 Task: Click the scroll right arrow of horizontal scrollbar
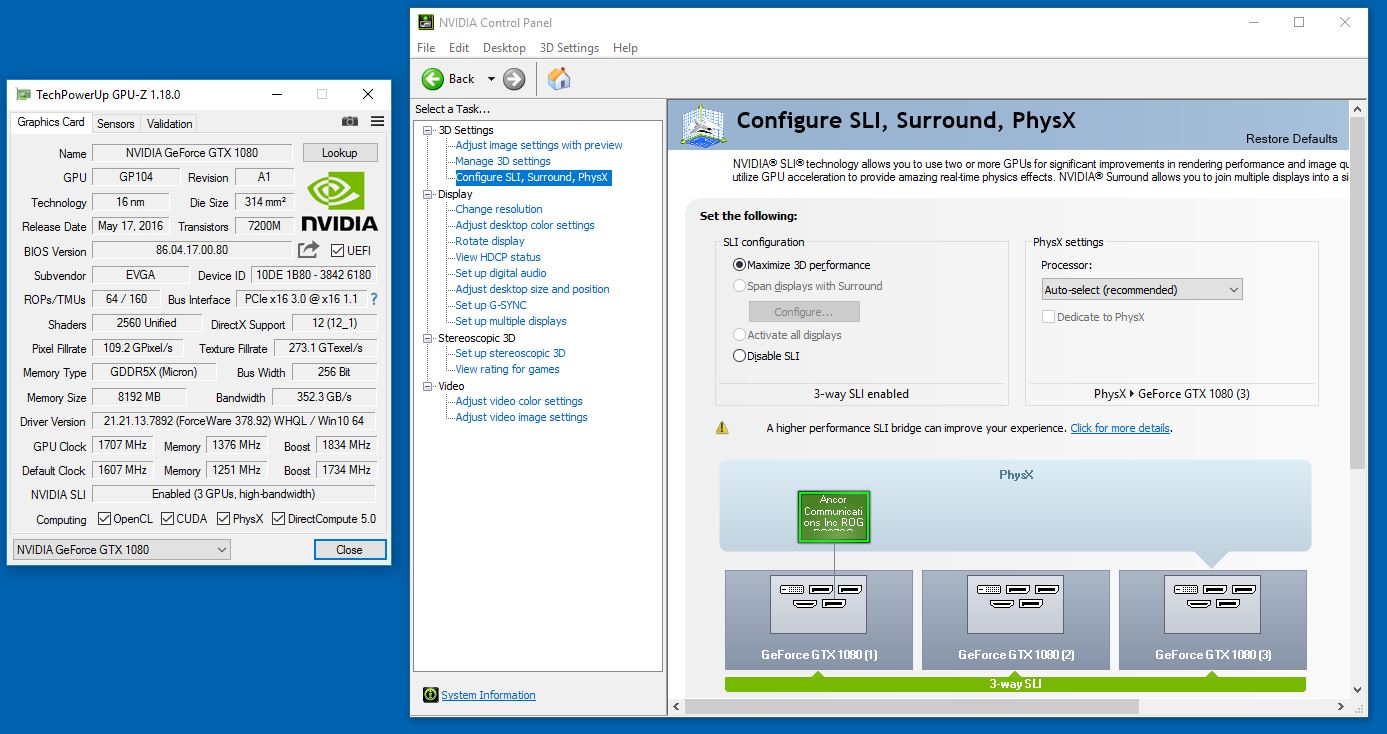pos(1340,707)
